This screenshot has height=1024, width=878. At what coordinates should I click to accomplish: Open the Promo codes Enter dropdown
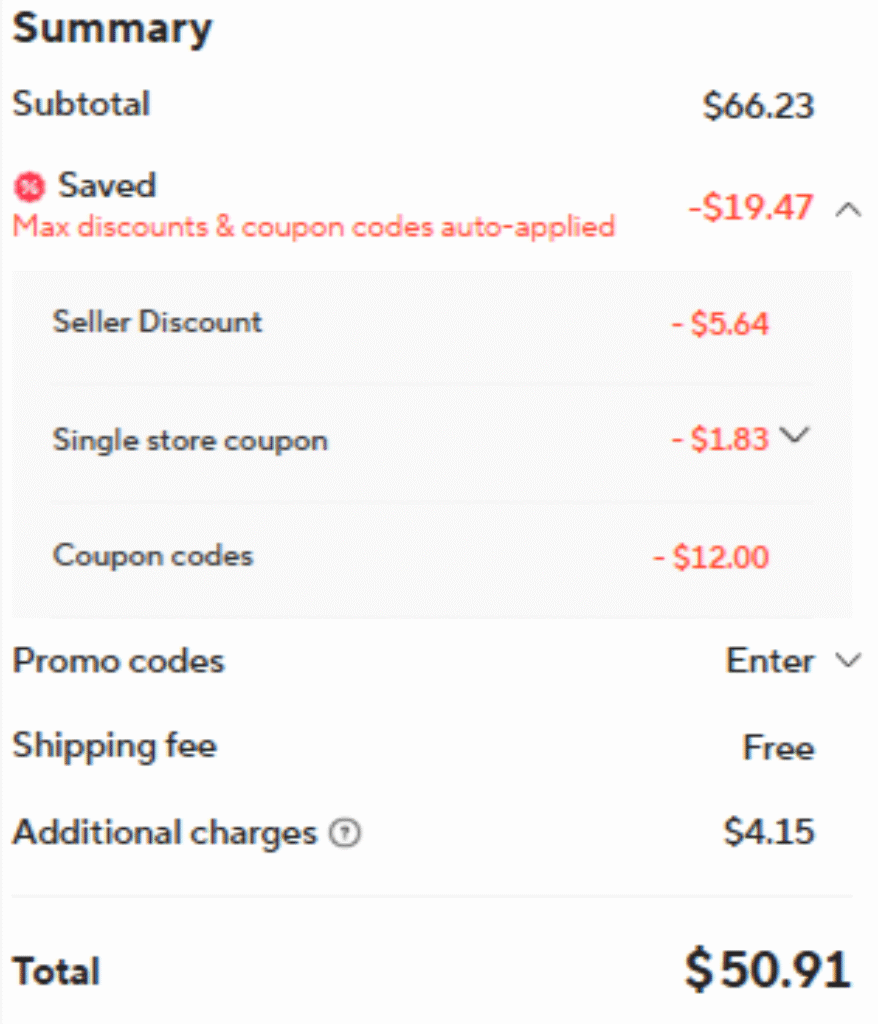point(847,661)
